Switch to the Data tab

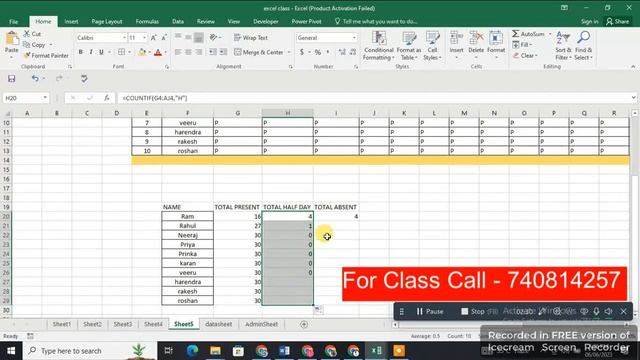tap(178, 21)
